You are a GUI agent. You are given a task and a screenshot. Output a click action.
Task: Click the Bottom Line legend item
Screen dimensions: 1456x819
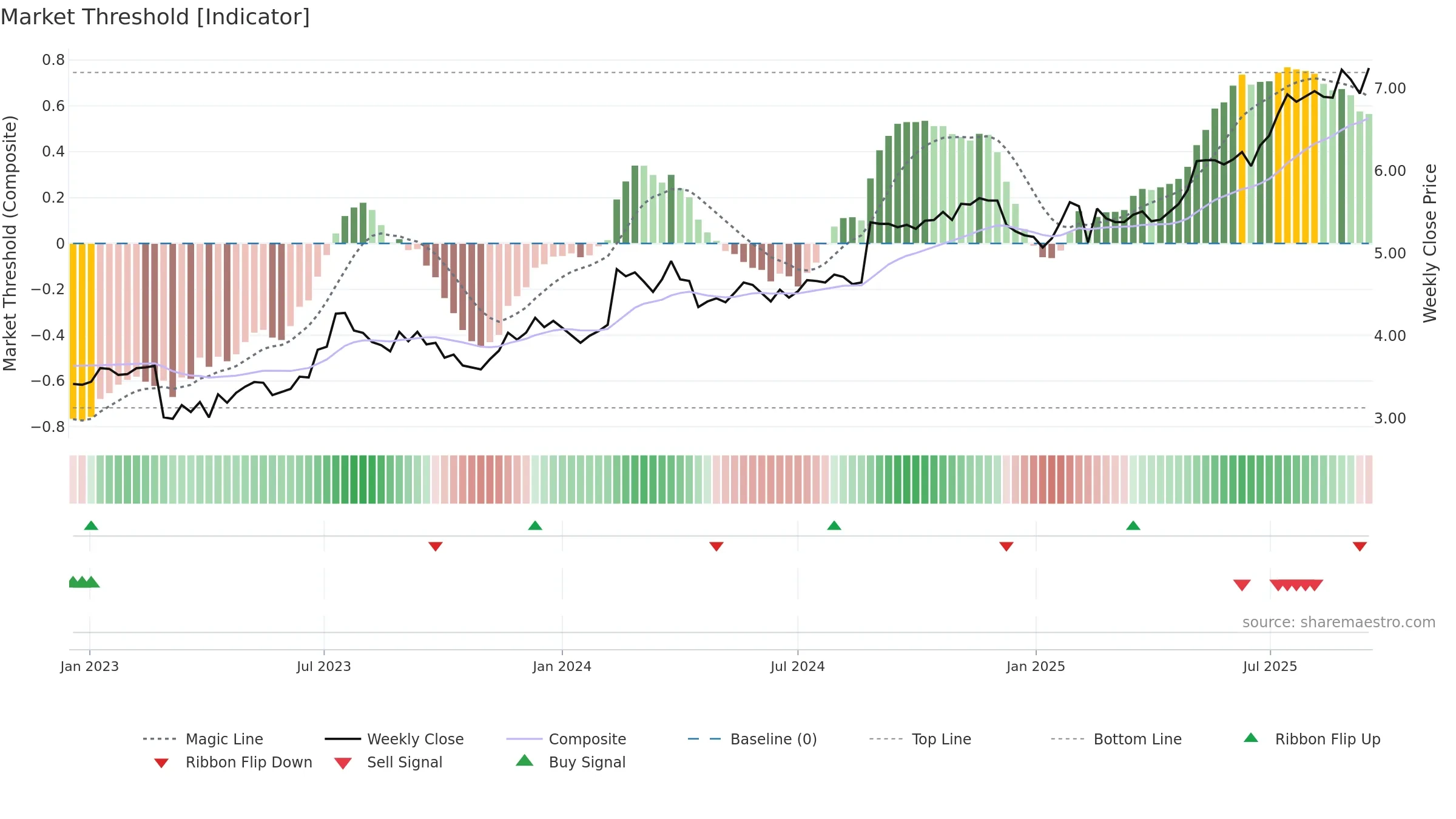click(1116, 739)
